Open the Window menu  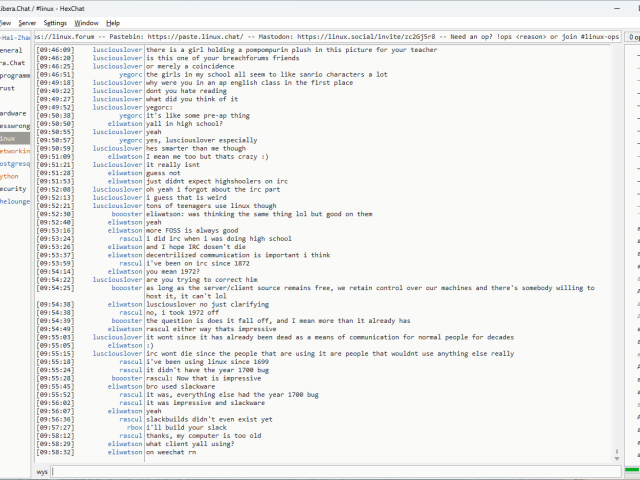pos(87,22)
